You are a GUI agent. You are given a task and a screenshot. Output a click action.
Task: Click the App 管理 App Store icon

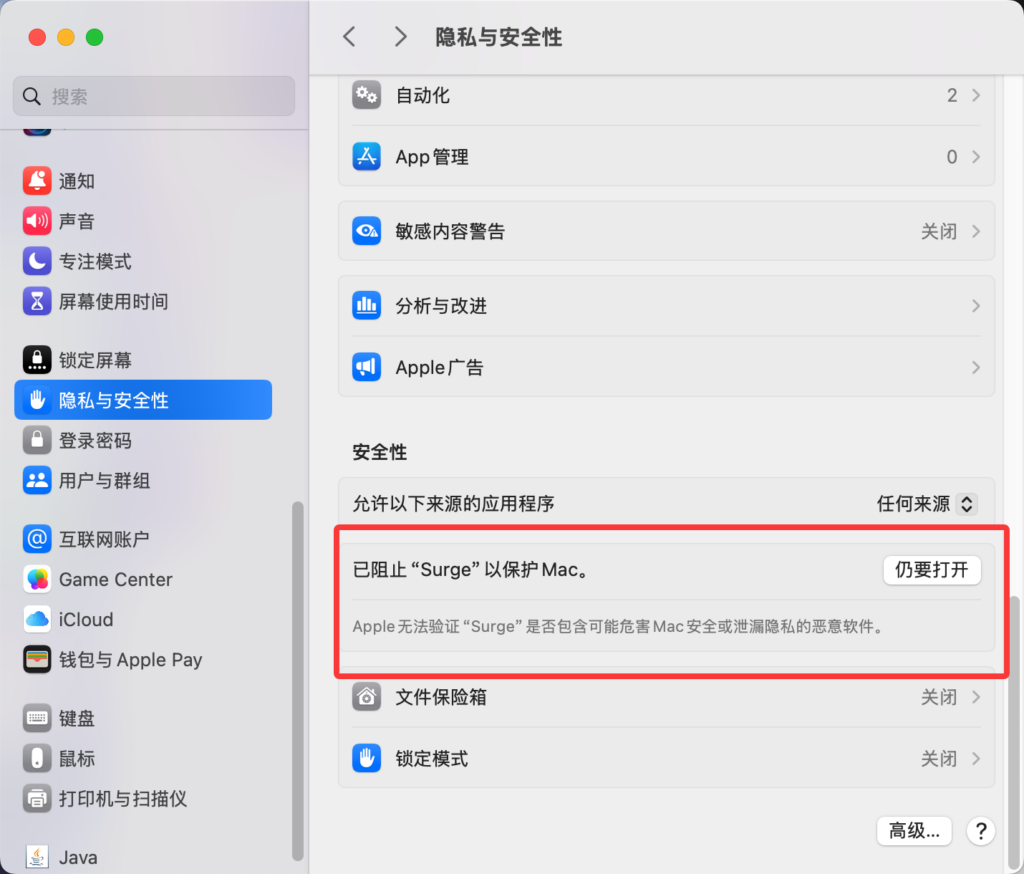(x=366, y=157)
